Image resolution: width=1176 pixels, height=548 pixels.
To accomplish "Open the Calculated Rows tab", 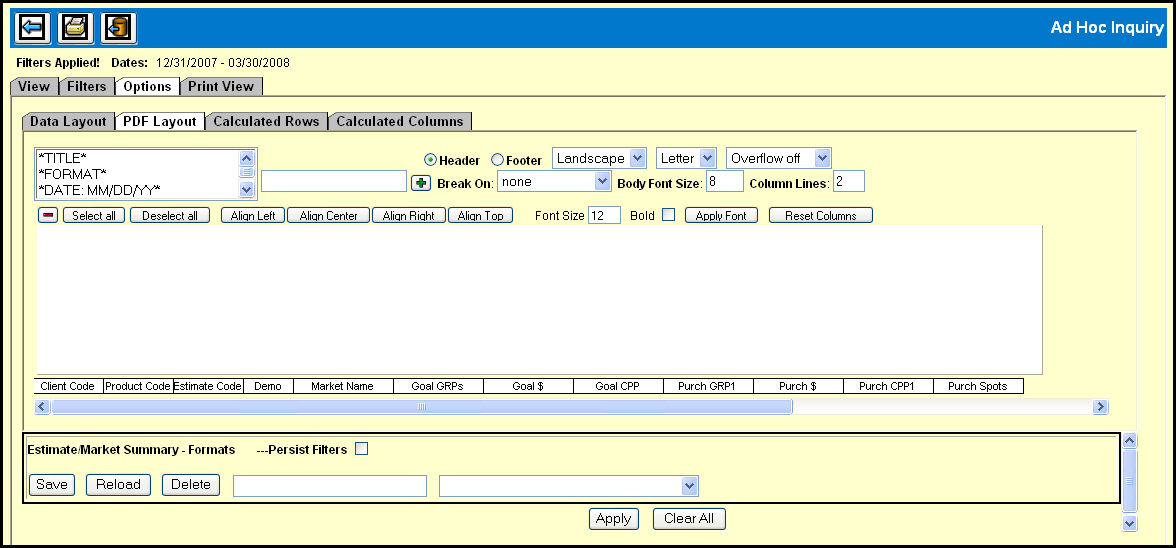I will pyautogui.click(x=266, y=121).
